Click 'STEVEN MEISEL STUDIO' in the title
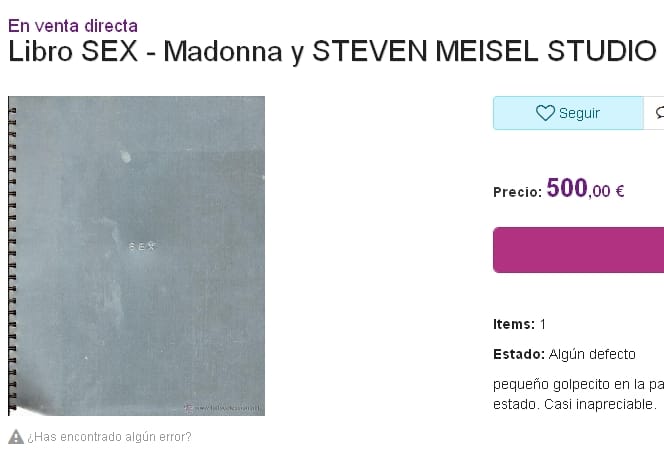Image resolution: width=664 pixels, height=461 pixels. [x=484, y=52]
